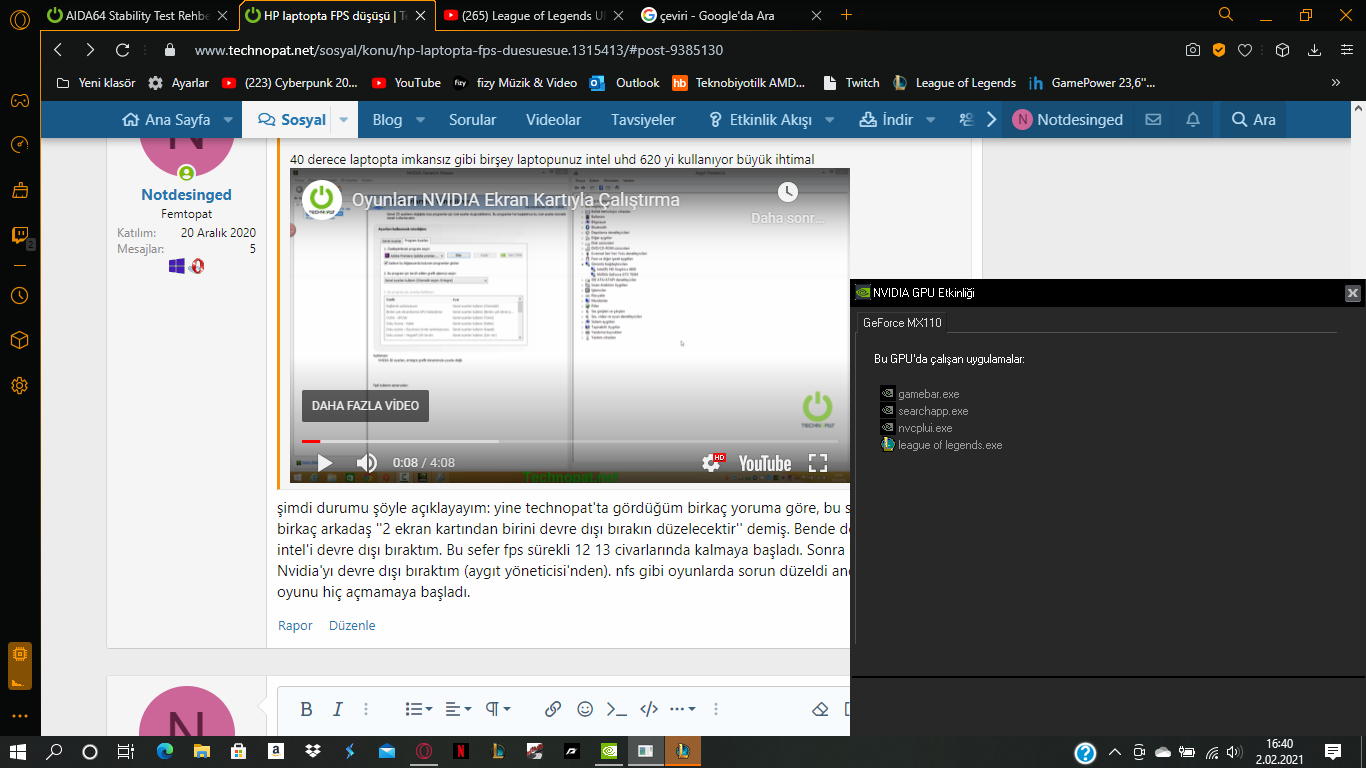Open the video title Oyunları NVIDIA Ekran Kartıyla Çalıştırma
Viewport: 1366px width, 768px height.
[x=515, y=200]
